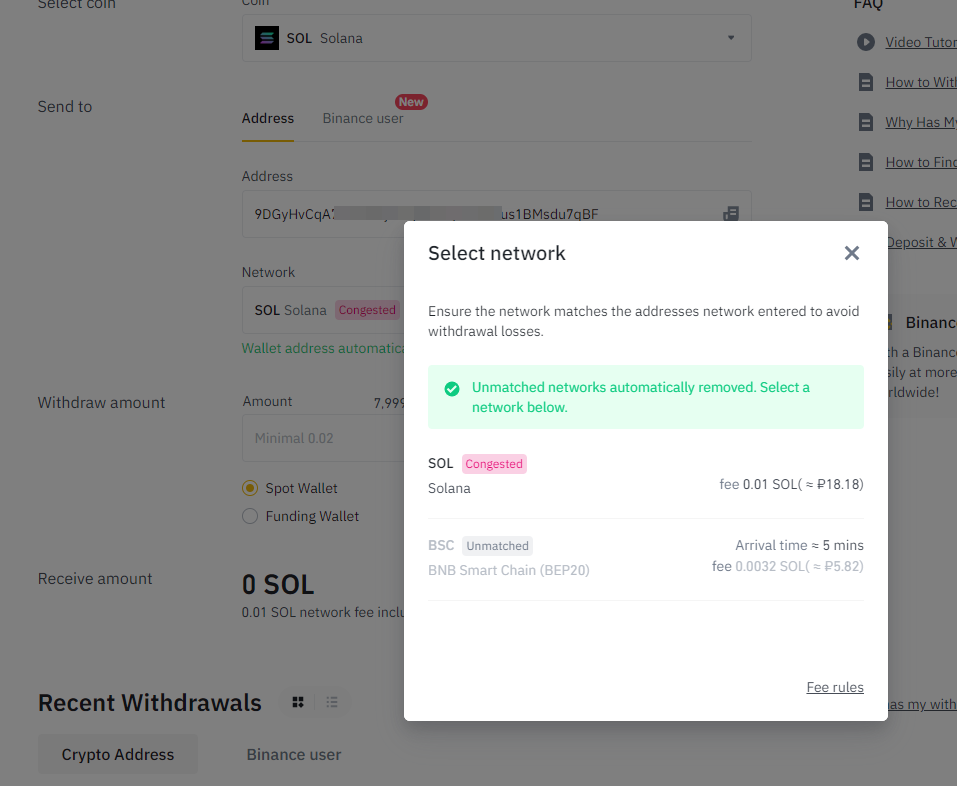This screenshot has height=786, width=957.
Task: Close the Select network dialog
Action: tap(851, 253)
